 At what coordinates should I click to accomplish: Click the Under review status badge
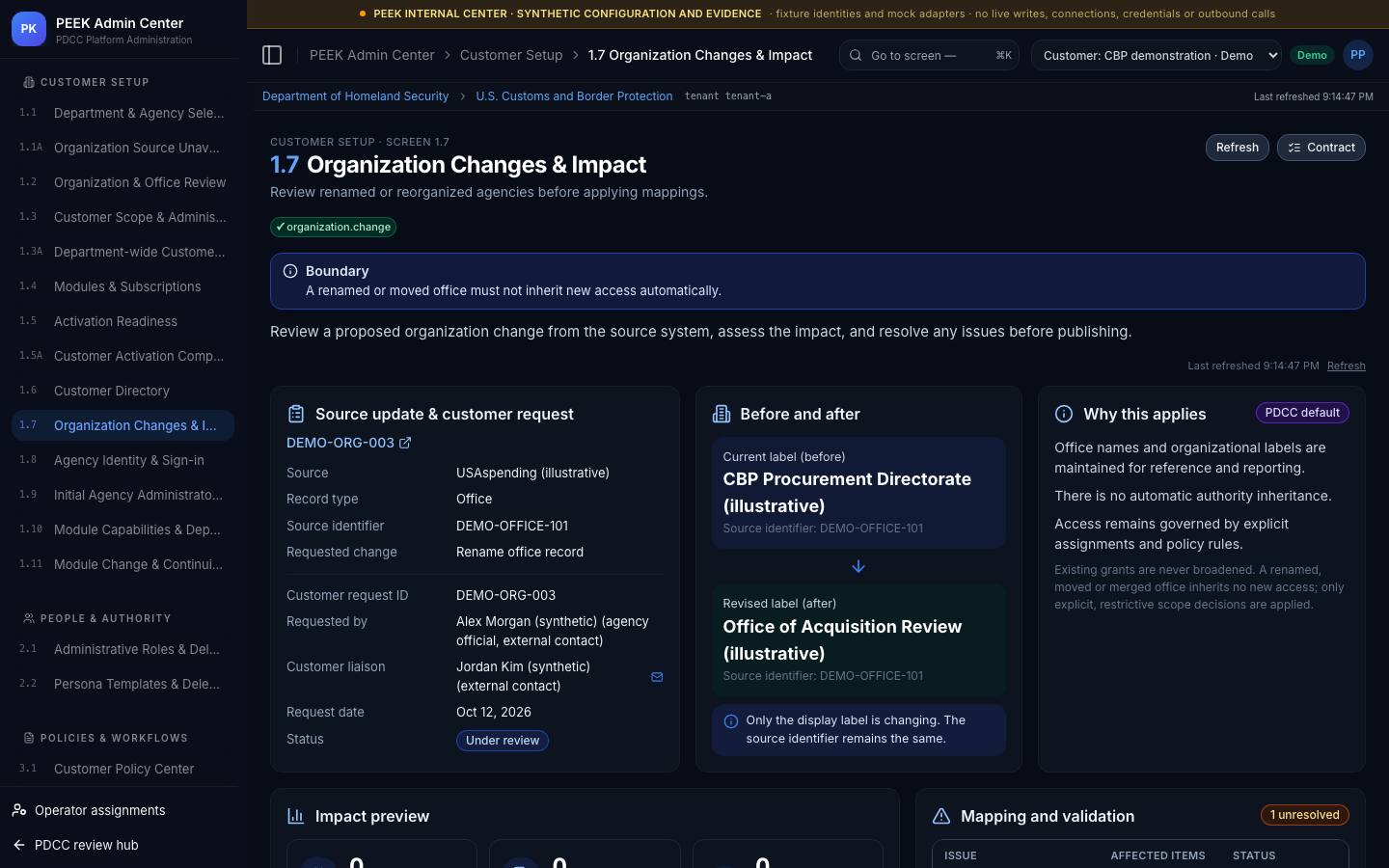coord(503,741)
